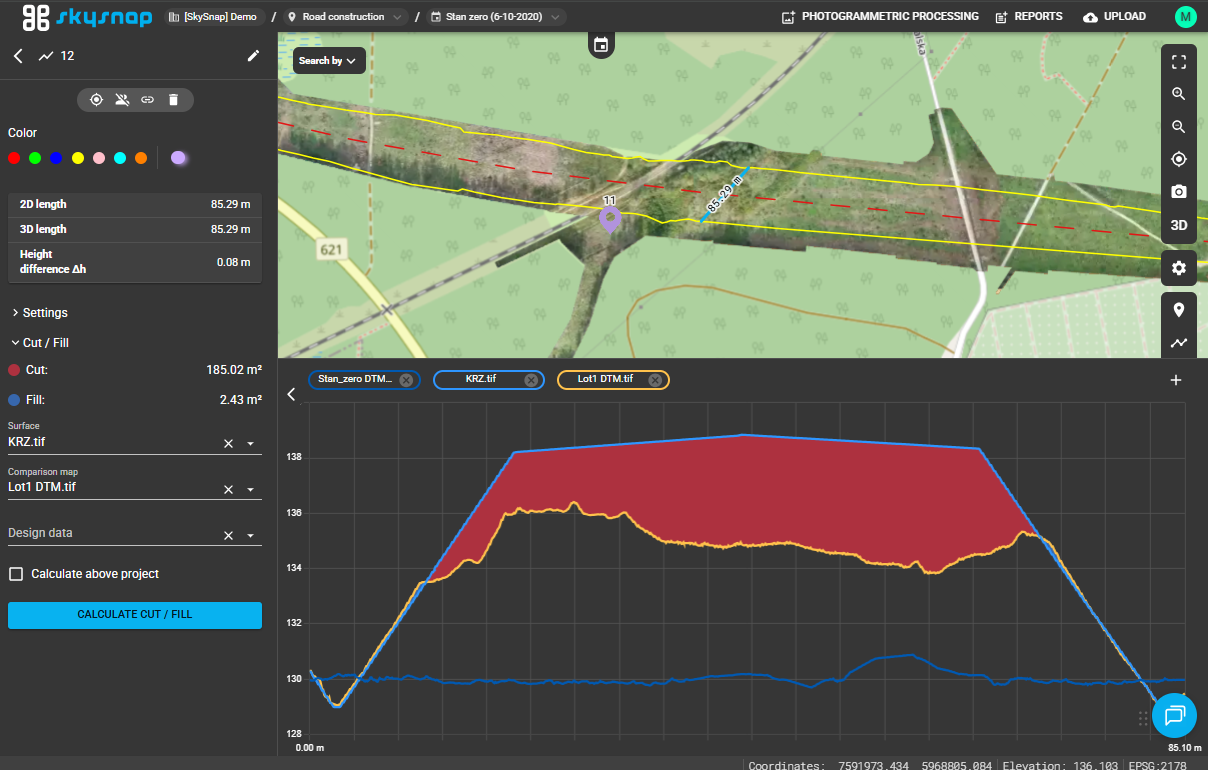The width and height of the screenshot is (1208, 770).
Task: Click the crossed-out people sharing icon
Action: click(x=122, y=99)
